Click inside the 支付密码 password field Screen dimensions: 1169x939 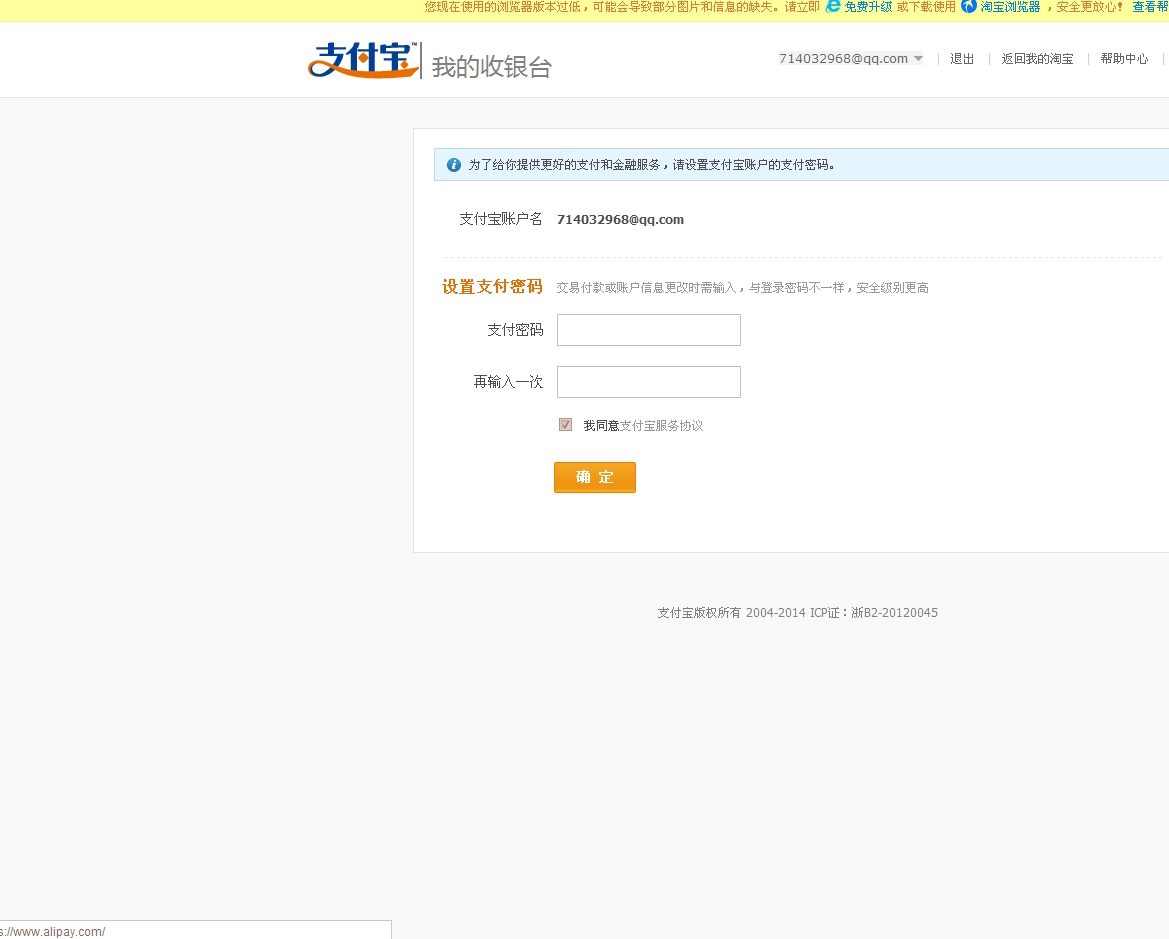tap(648, 330)
